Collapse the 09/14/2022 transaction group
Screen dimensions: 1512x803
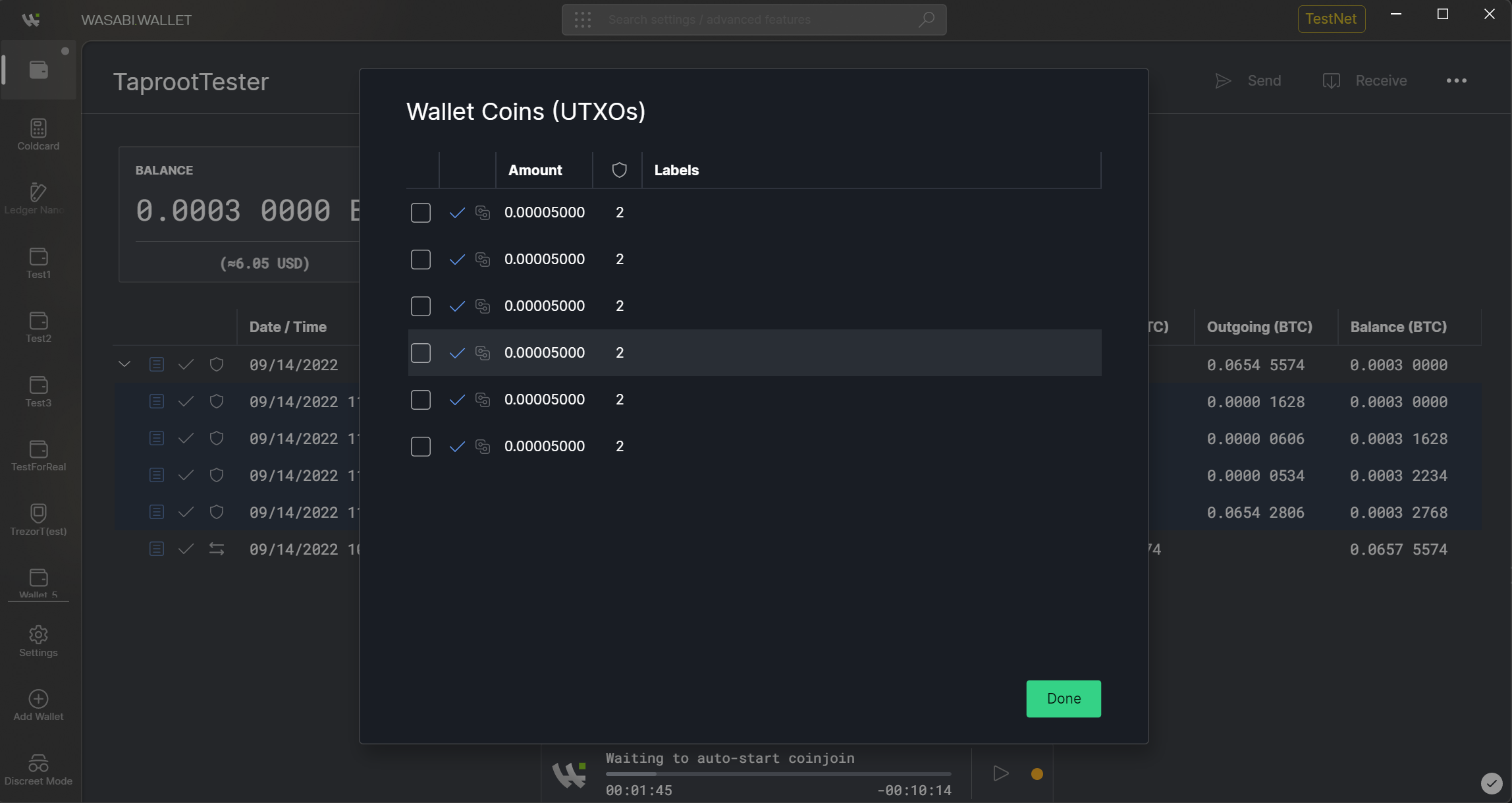124,364
